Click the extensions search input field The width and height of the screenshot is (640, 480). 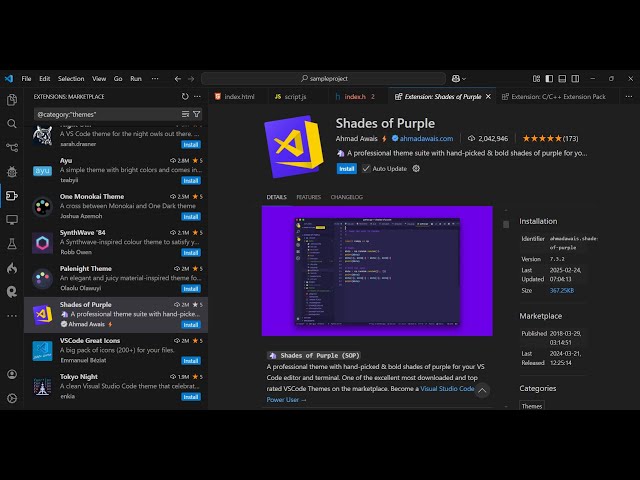click(105, 114)
